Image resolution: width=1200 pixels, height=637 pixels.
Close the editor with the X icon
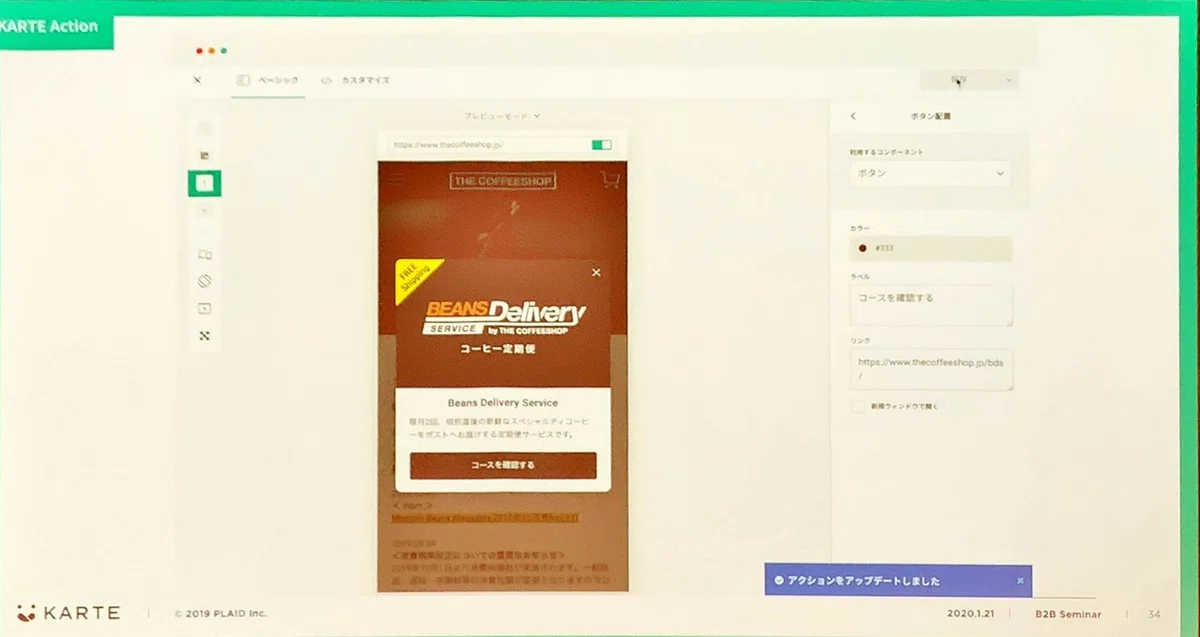pos(197,80)
